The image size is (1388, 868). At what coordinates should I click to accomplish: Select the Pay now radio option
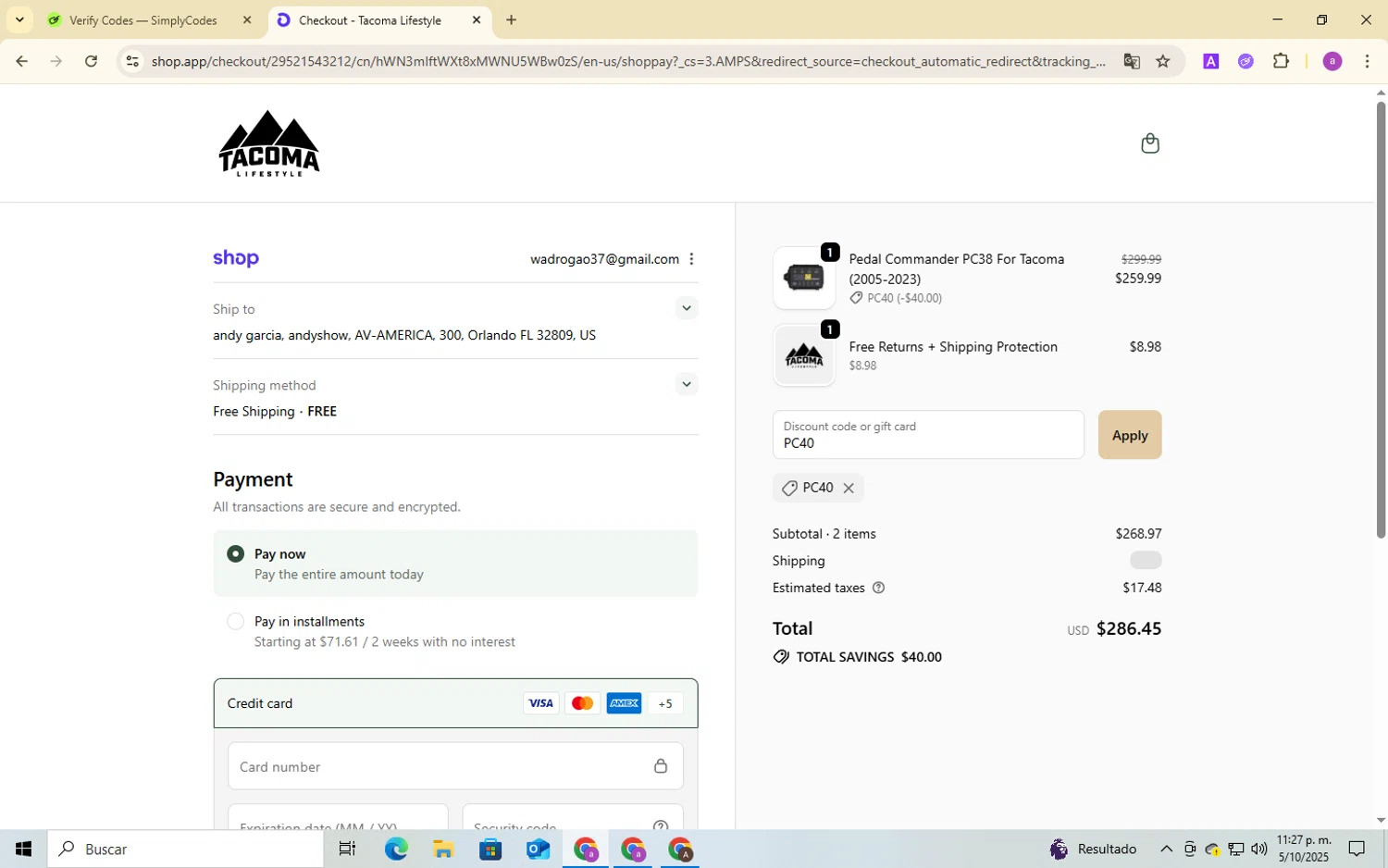tap(236, 553)
